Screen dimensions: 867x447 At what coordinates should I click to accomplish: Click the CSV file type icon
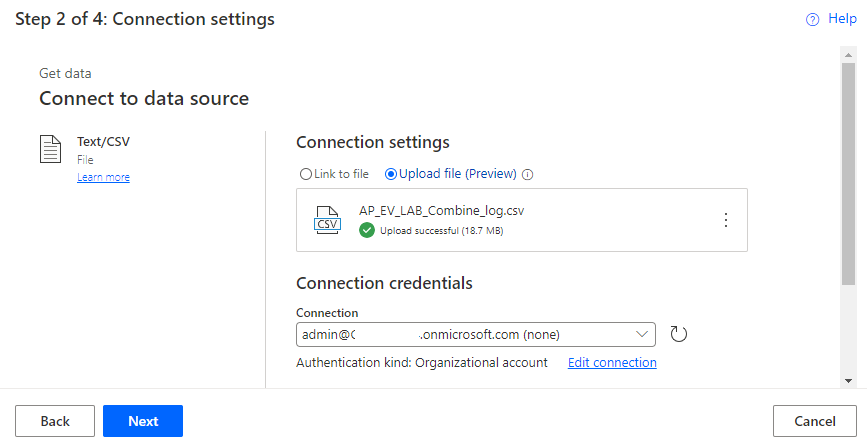coord(327,219)
